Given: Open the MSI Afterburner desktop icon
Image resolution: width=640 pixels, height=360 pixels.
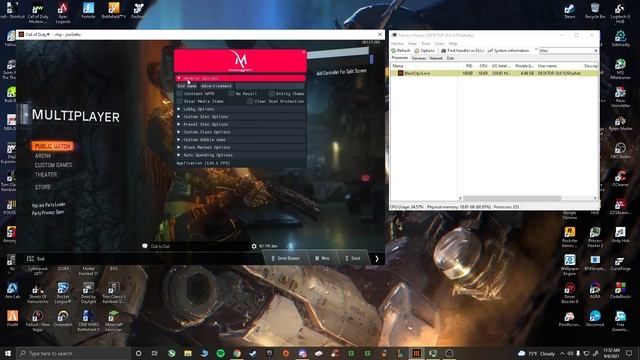Looking at the screenshot, I should click(620, 69).
